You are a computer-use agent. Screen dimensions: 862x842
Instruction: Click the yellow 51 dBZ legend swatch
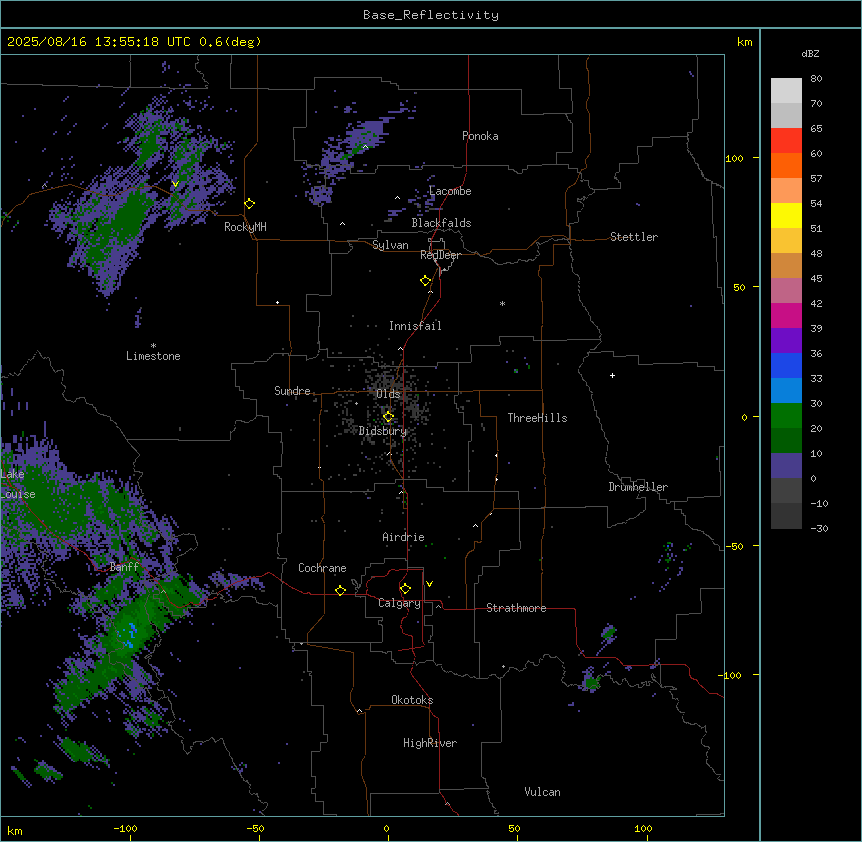tap(786, 215)
